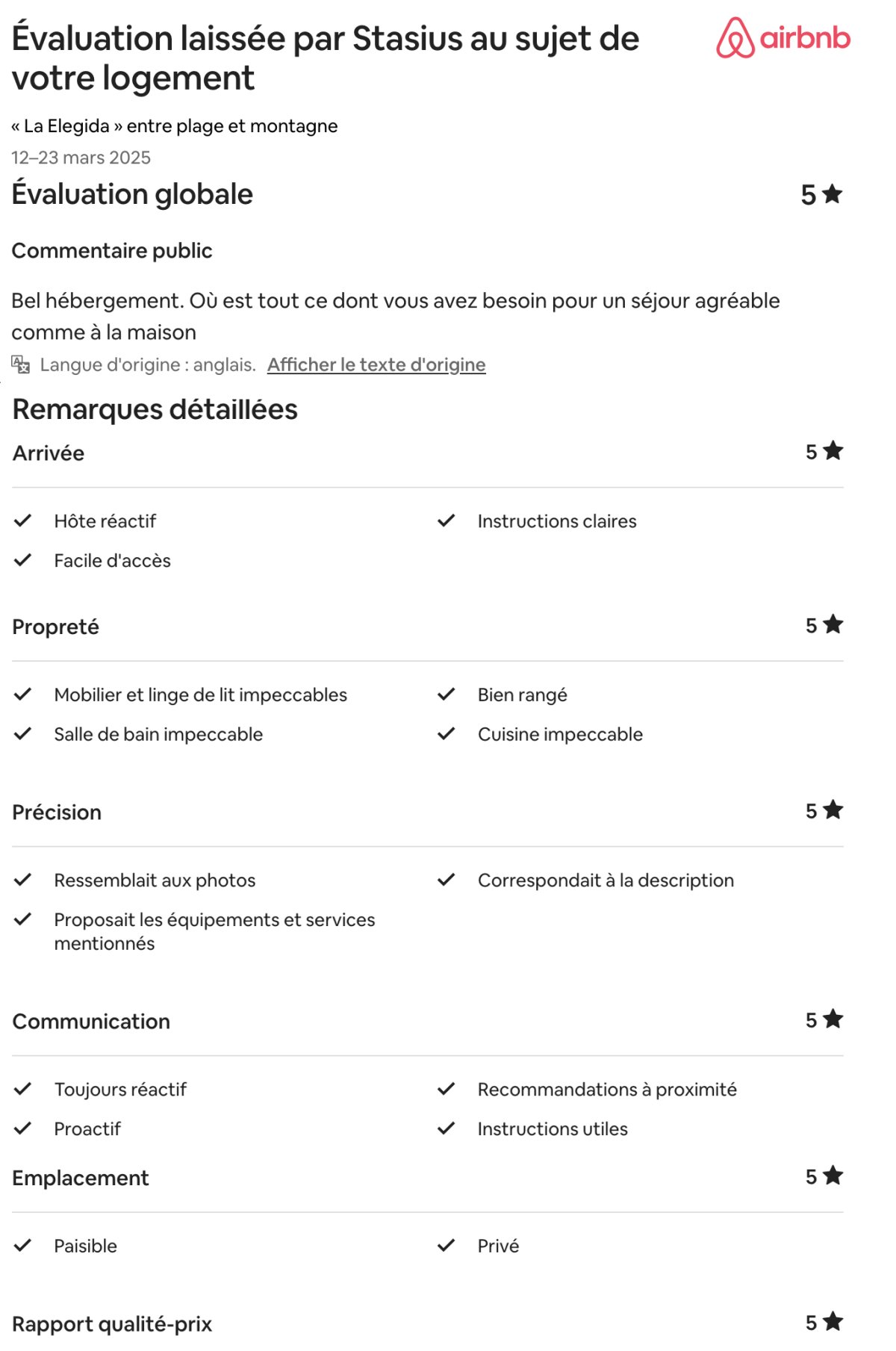This screenshot has width=896, height=1351.
Task: Click the checkmark beside Paisible
Action: pos(23,1245)
